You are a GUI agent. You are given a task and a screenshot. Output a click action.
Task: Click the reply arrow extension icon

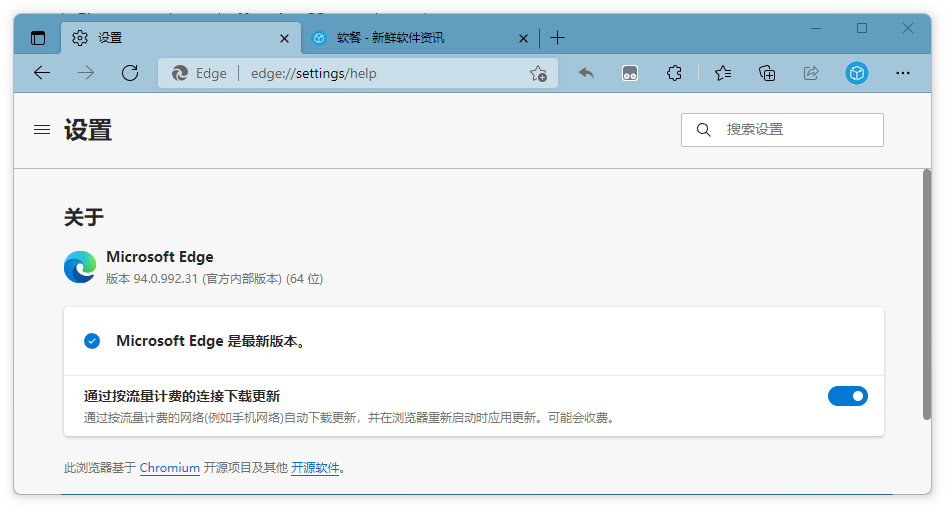(586, 73)
